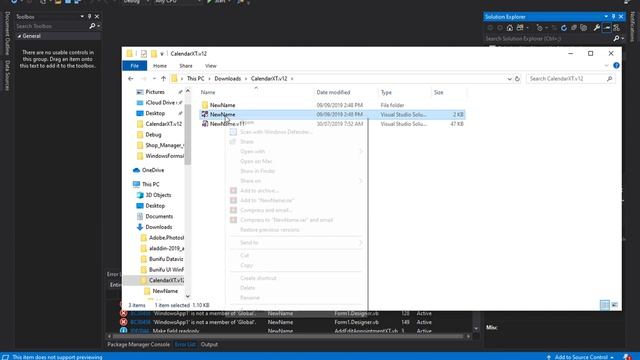This screenshot has width=640, height=360.
Task: Expand the File Explorer ribbon chevron
Action: 606,66
